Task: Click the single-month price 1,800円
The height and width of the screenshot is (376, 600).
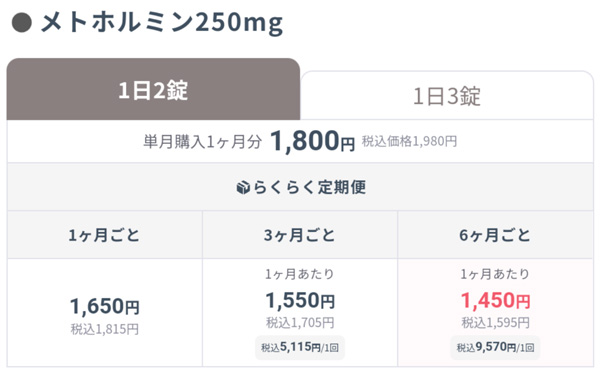Action: (312, 141)
